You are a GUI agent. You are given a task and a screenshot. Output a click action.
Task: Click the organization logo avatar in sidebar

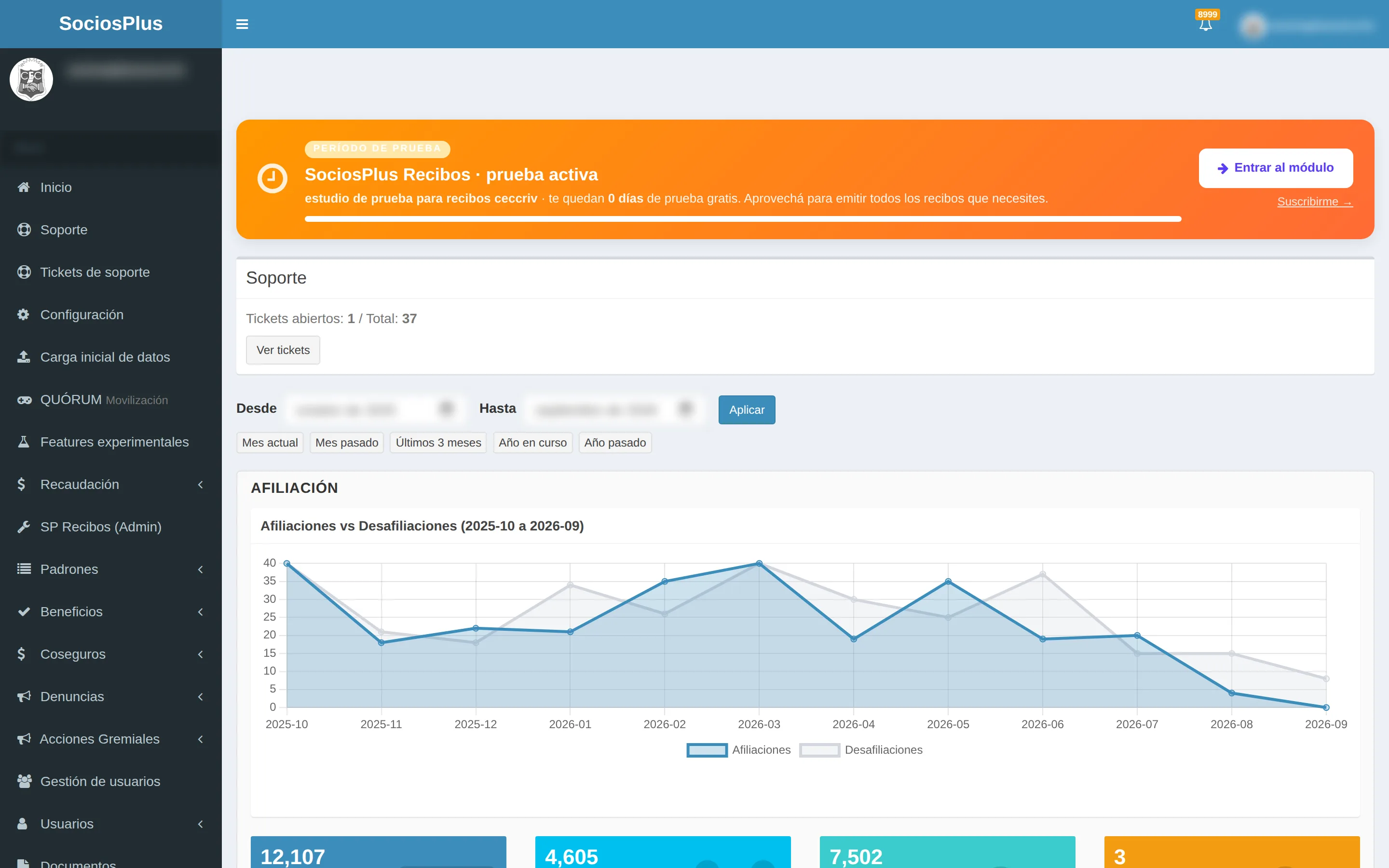click(x=31, y=79)
